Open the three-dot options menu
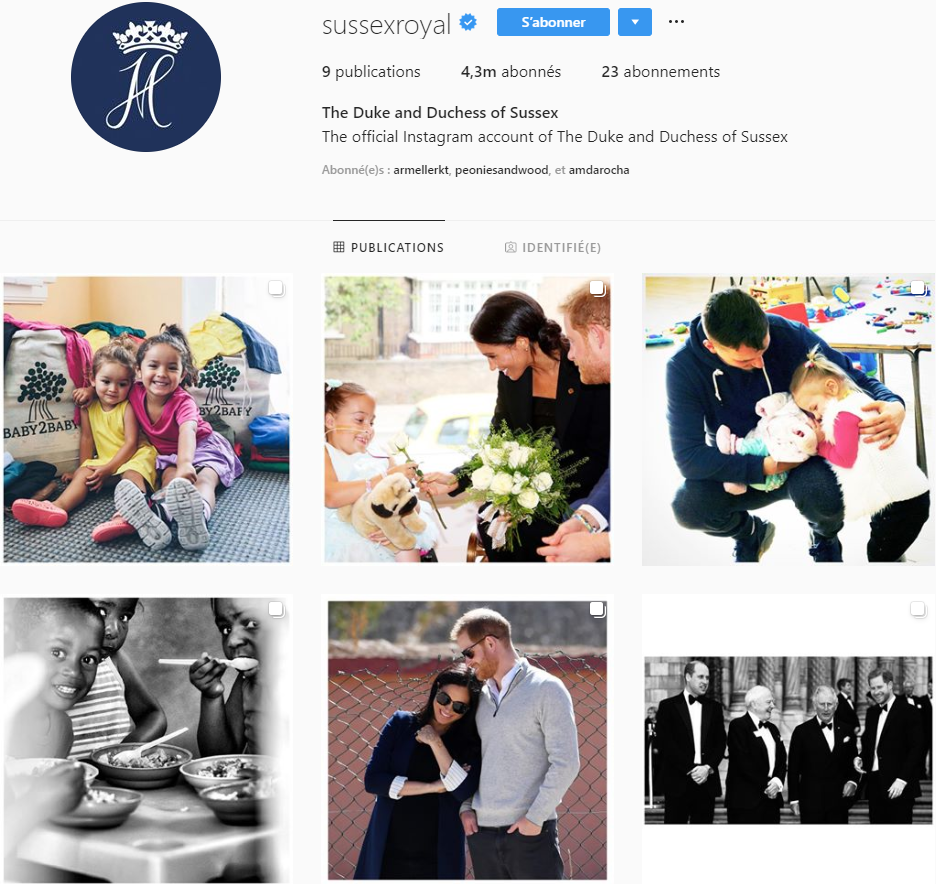 coord(676,21)
